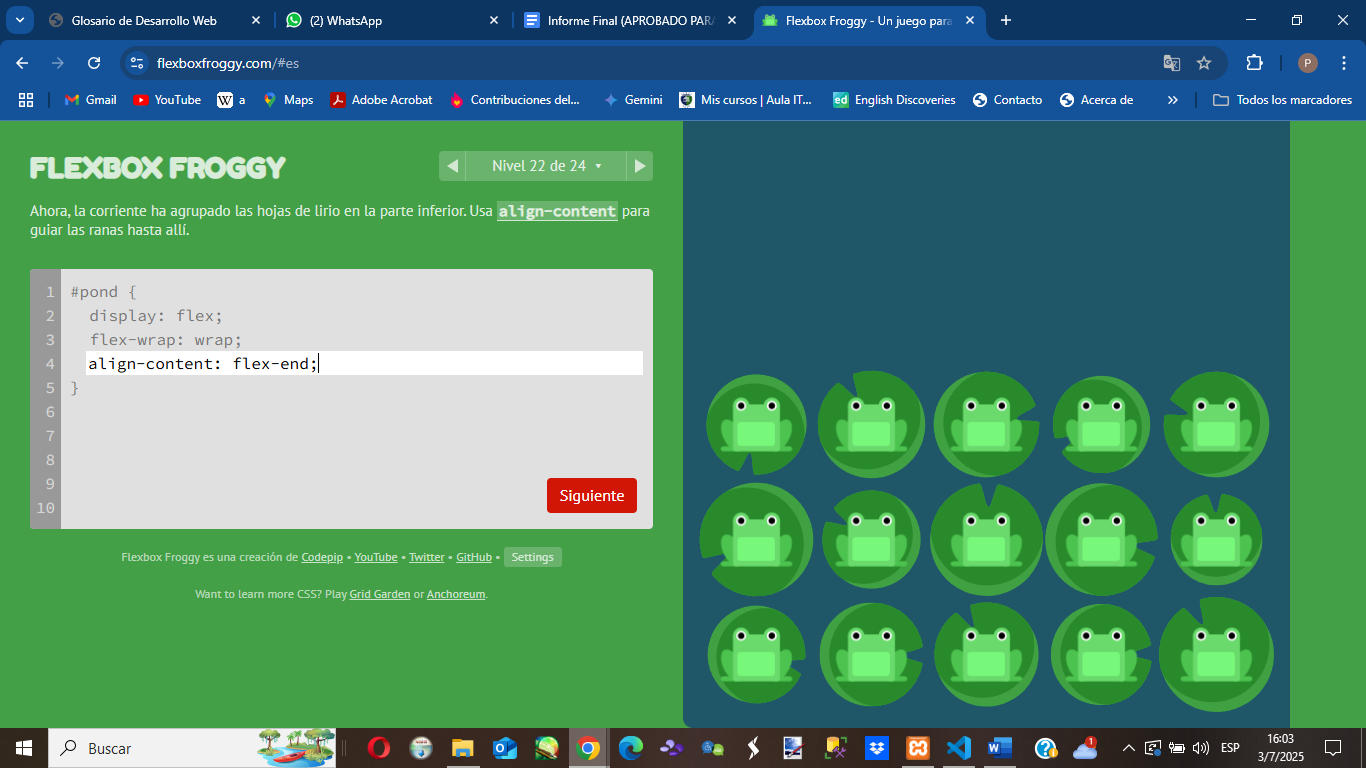Viewport: 1366px width, 768px height.
Task: Reload the page
Action: 94,63
